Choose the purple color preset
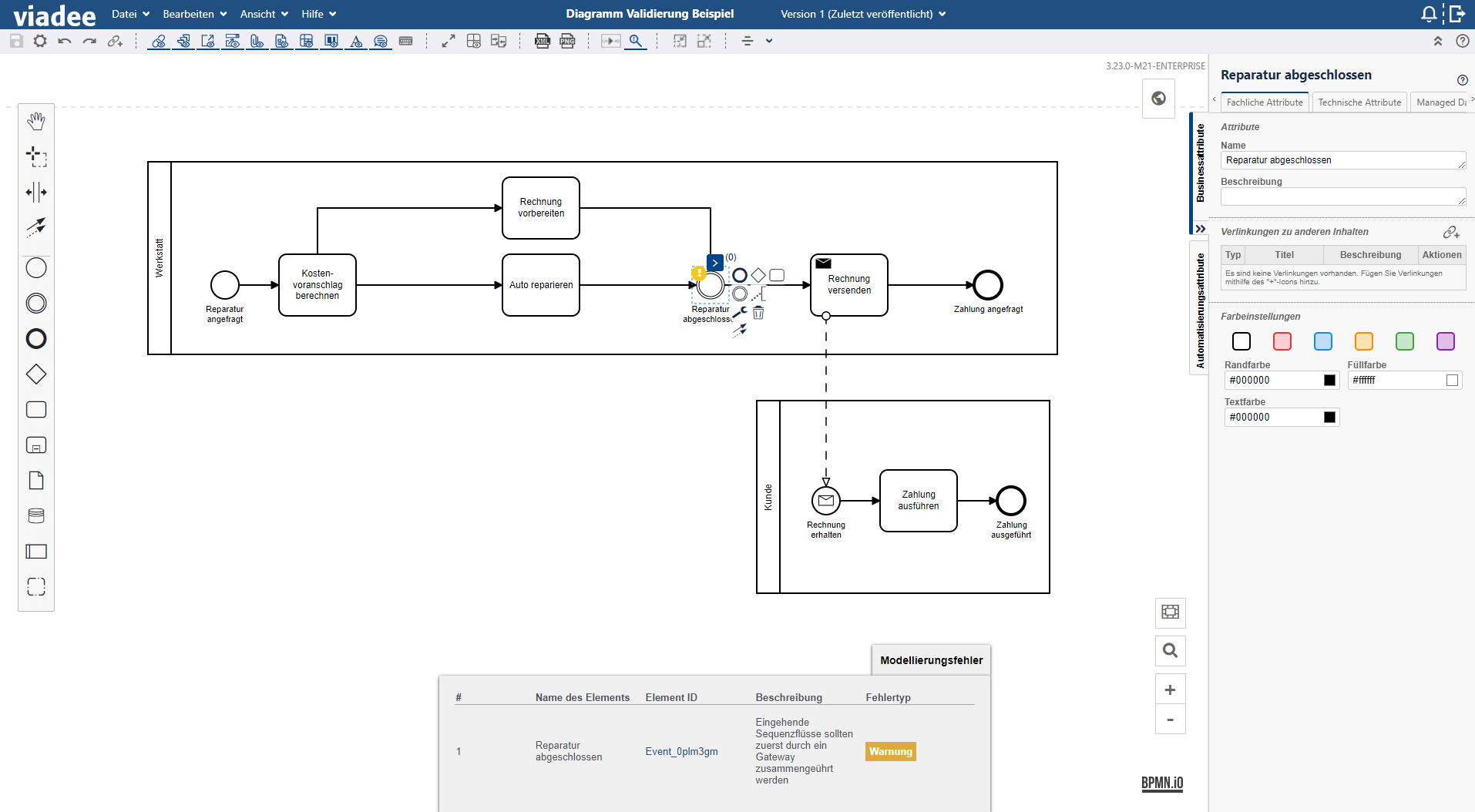 tap(1446, 341)
